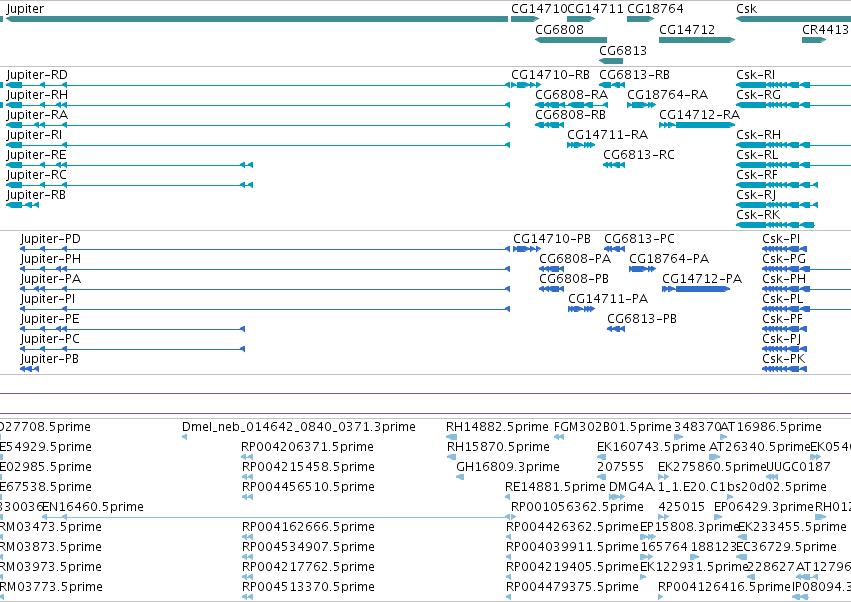This screenshot has width=851, height=602.
Task: Select protein CG6813-PB
Action: coord(642,319)
